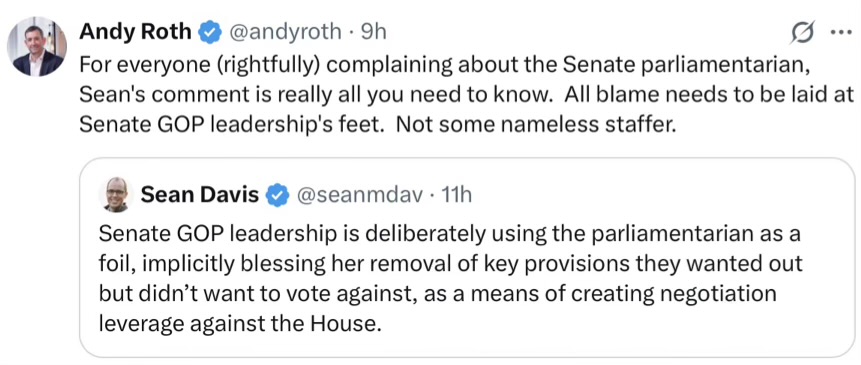This screenshot has height=365, width=861.
Task: Open the three-dot more options menu
Action: (x=841, y=33)
